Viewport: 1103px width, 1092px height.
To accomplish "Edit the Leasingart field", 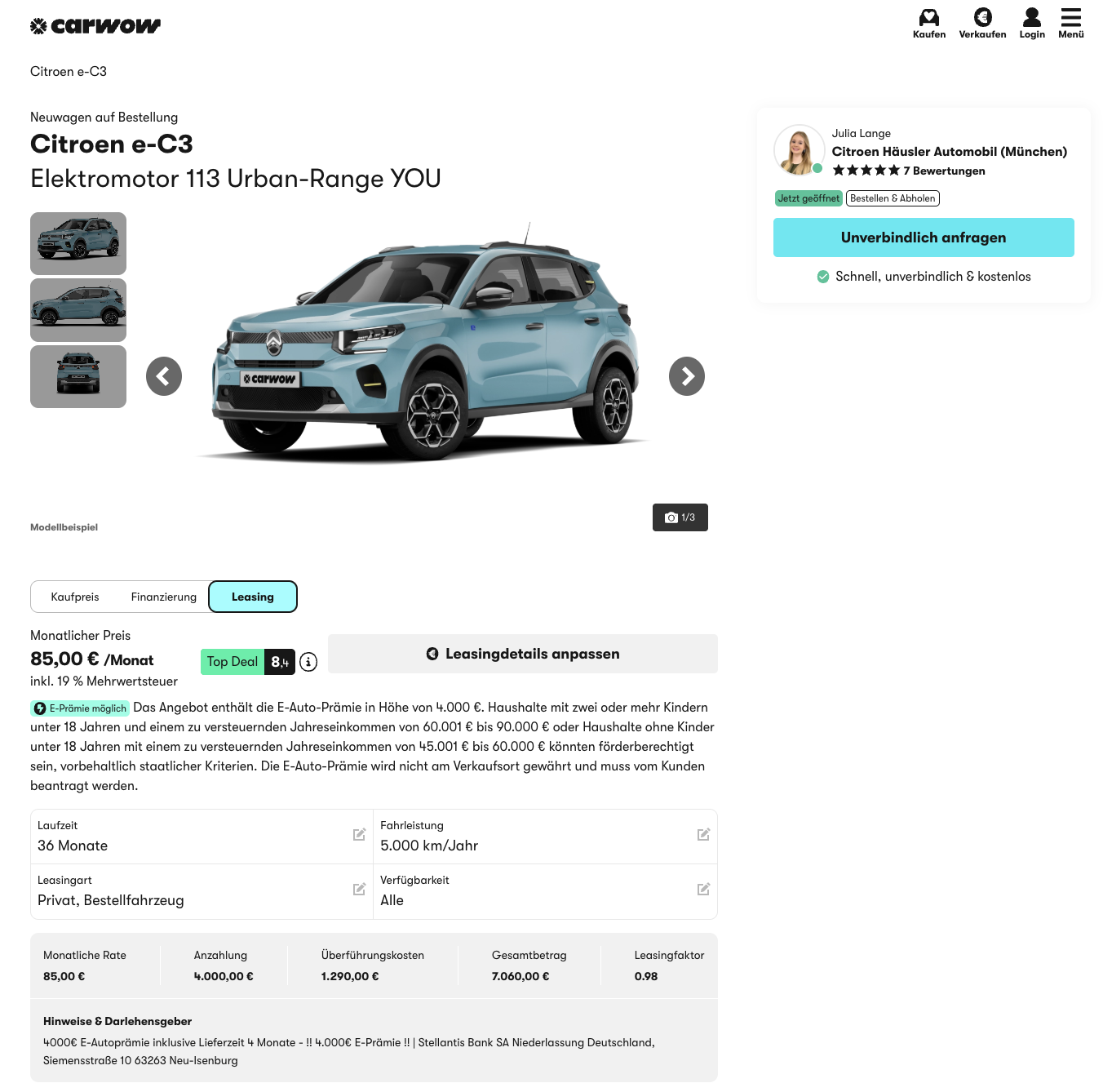I will pos(202,891).
